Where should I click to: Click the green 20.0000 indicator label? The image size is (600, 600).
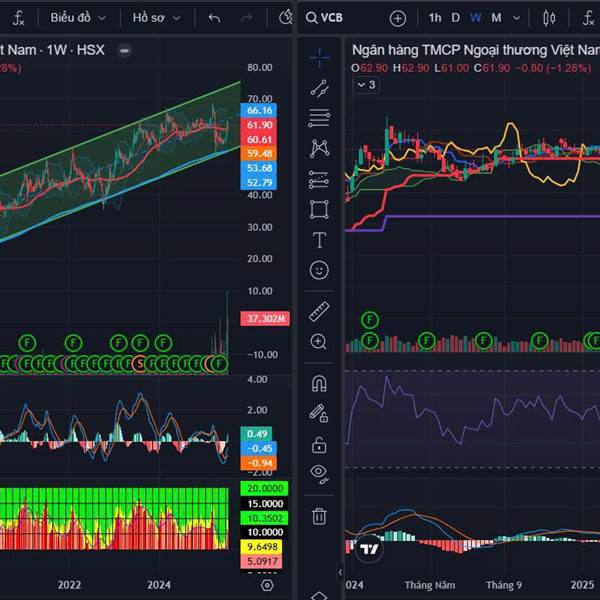[x=264, y=489]
